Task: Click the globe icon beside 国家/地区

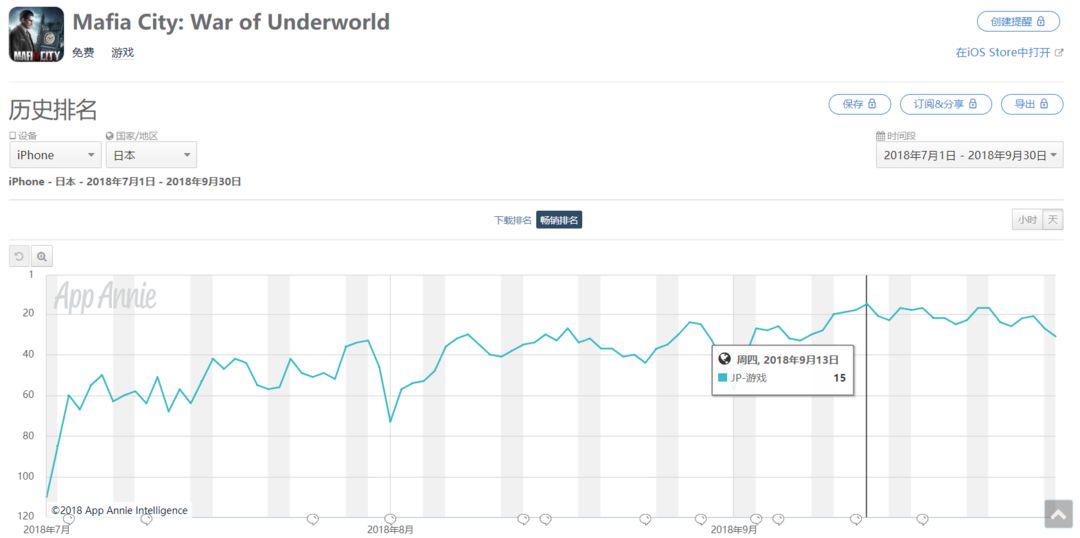Action: pyautogui.click(x=110, y=136)
